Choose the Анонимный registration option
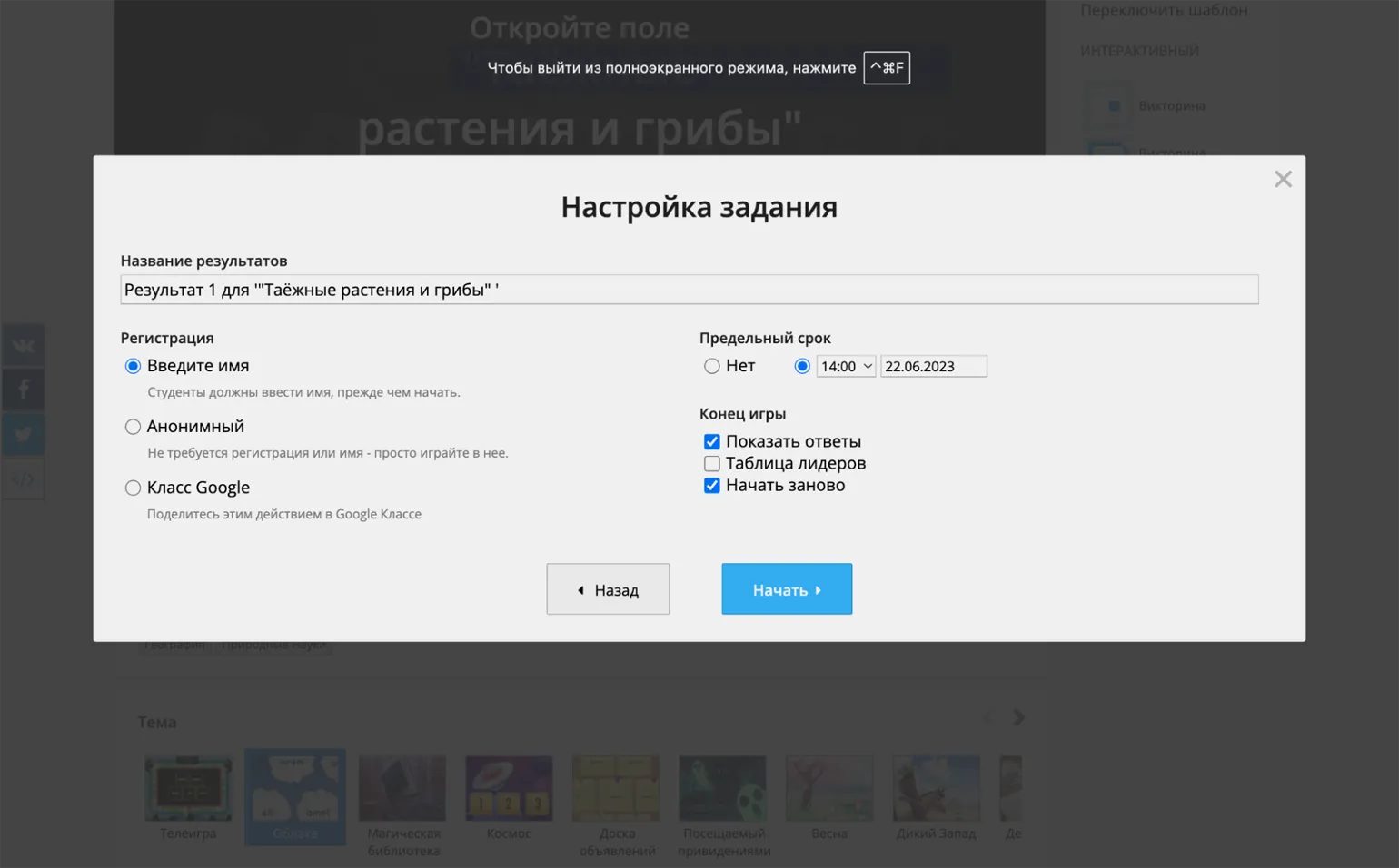The width and height of the screenshot is (1399, 868). pyautogui.click(x=134, y=427)
